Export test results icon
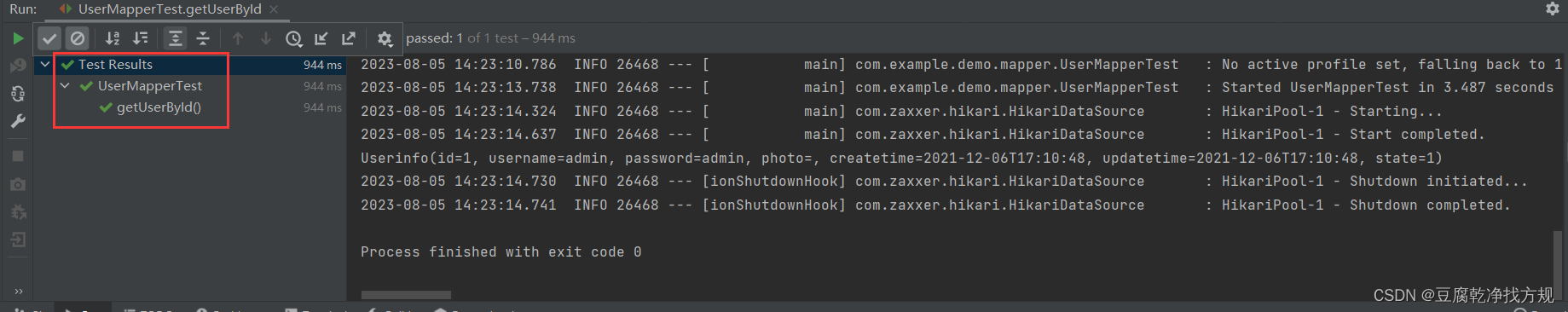The height and width of the screenshot is (312, 1568). (349, 38)
